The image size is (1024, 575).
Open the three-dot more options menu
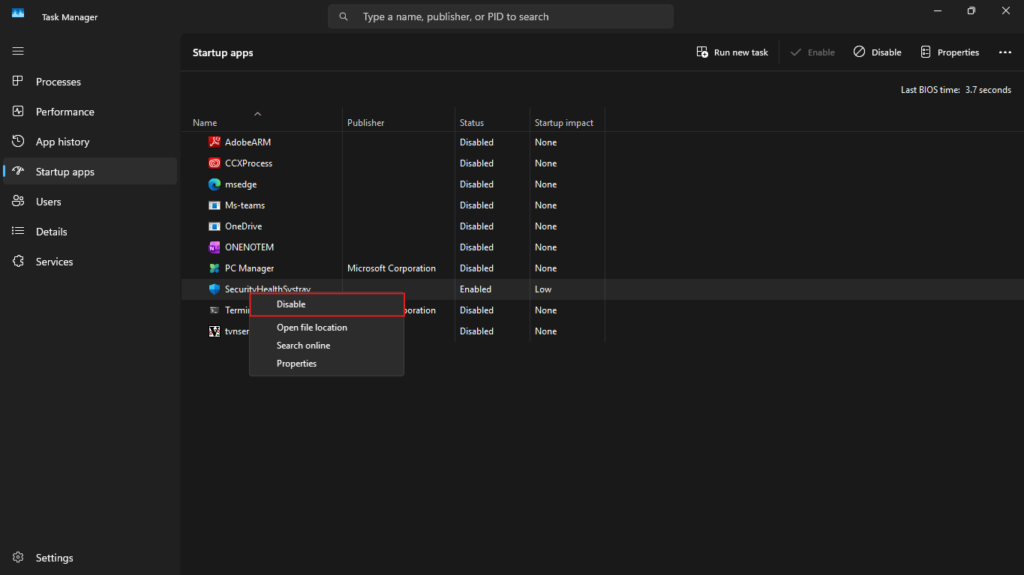click(x=1005, y=52)
